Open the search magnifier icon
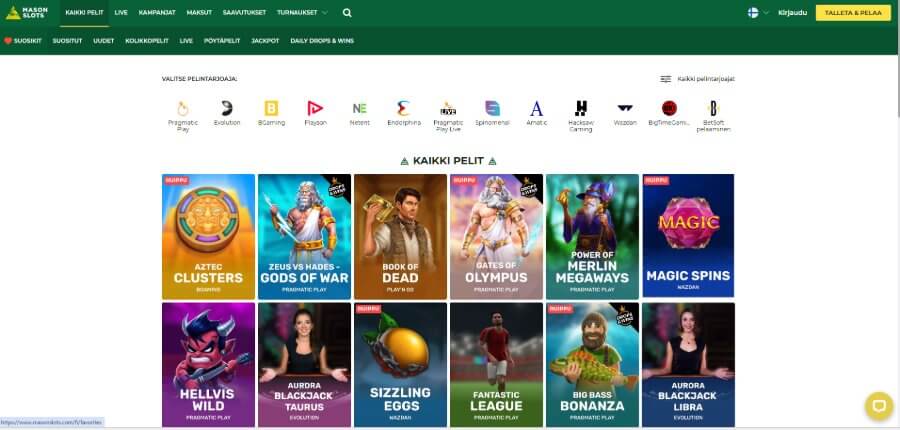Screen dimensions: 900x430 coord(347,13)
